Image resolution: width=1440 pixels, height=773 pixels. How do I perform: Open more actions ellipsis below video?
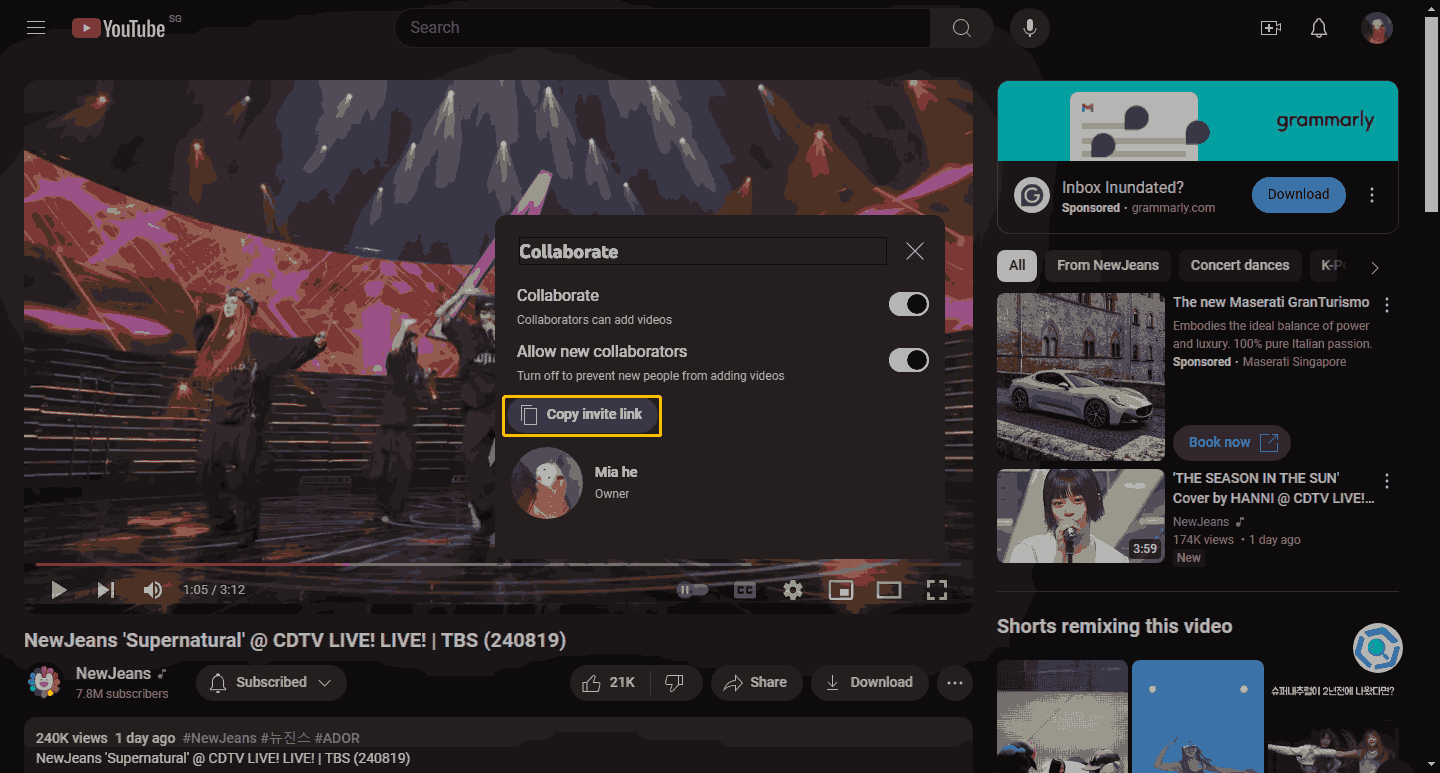955,683
